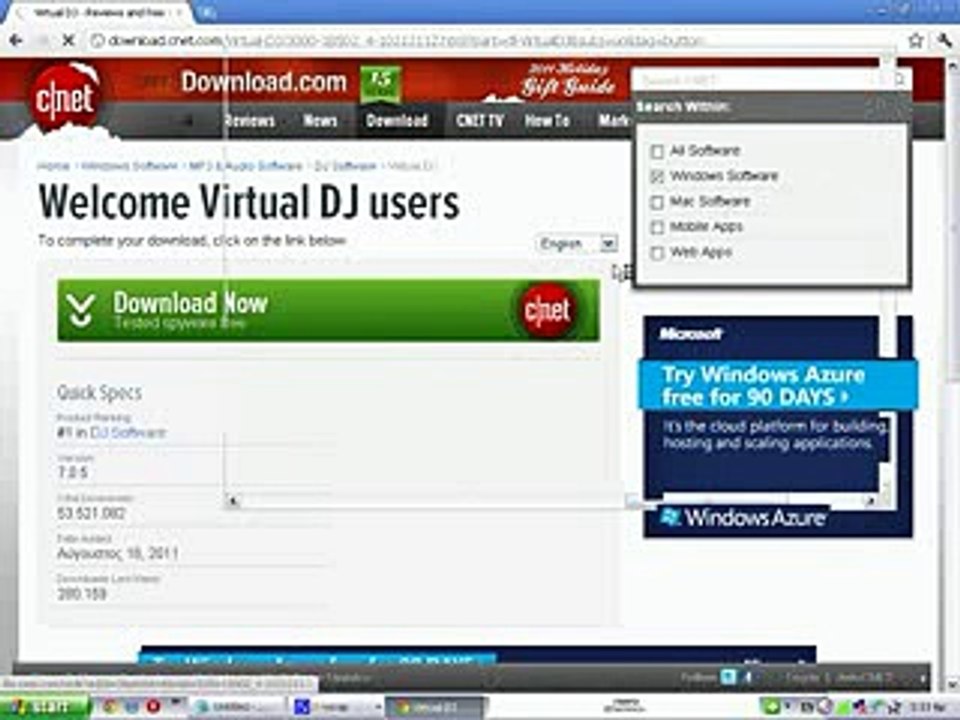This screenshot has height=720, width=960.
Task: Click the Home breadcrumb link
Action: 53,166
